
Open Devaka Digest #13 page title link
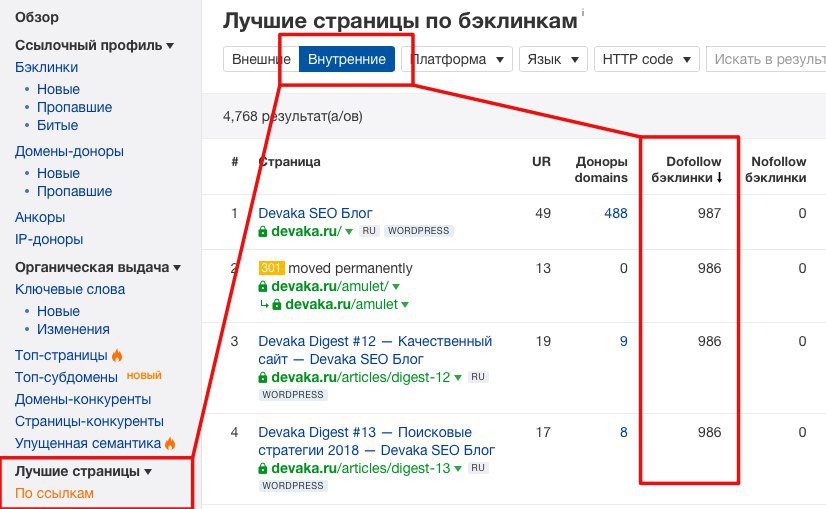[377, 441]
